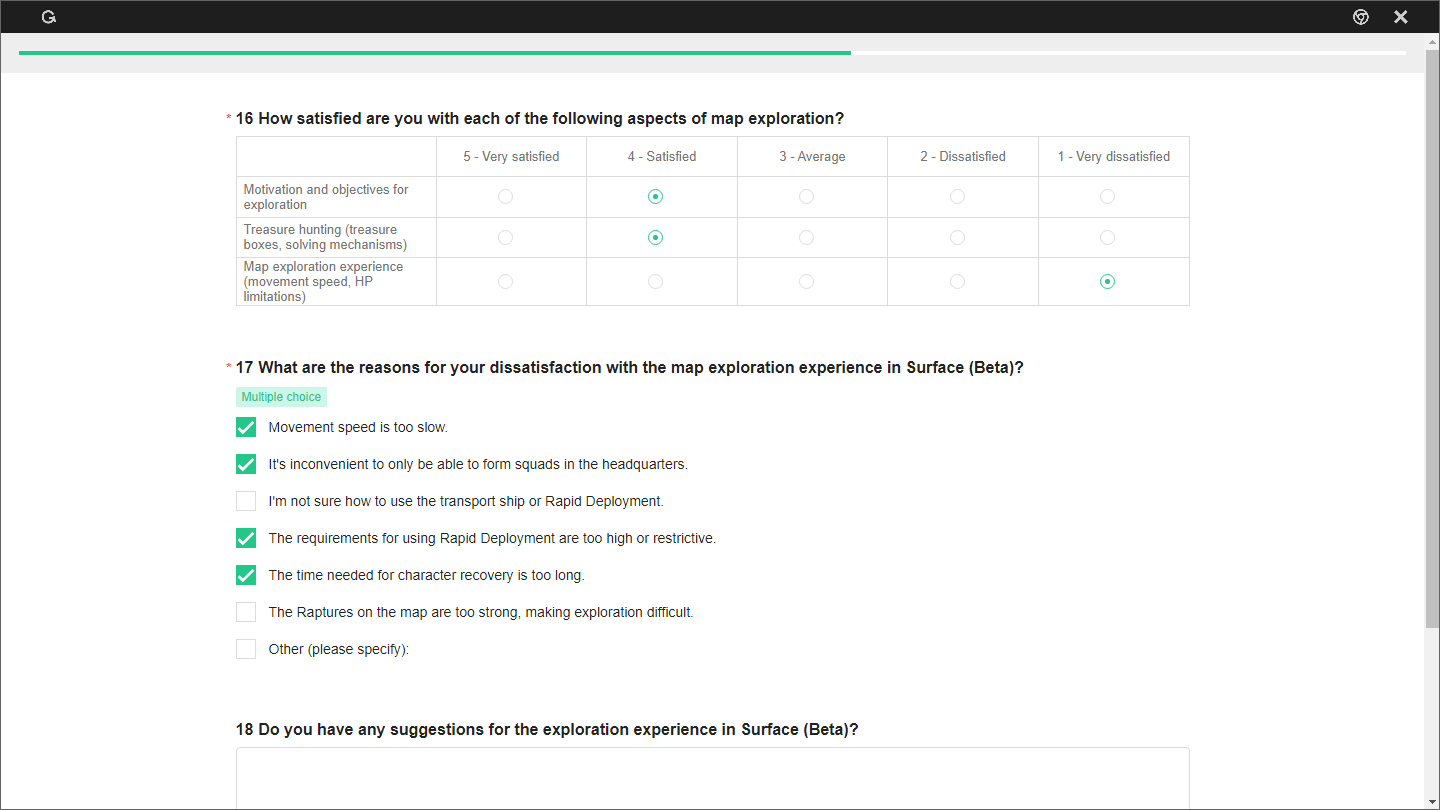Click the '1 - Very dissatisfied' column header
The width and height of the screenshot is (1440, 810).
(1114, 156)
